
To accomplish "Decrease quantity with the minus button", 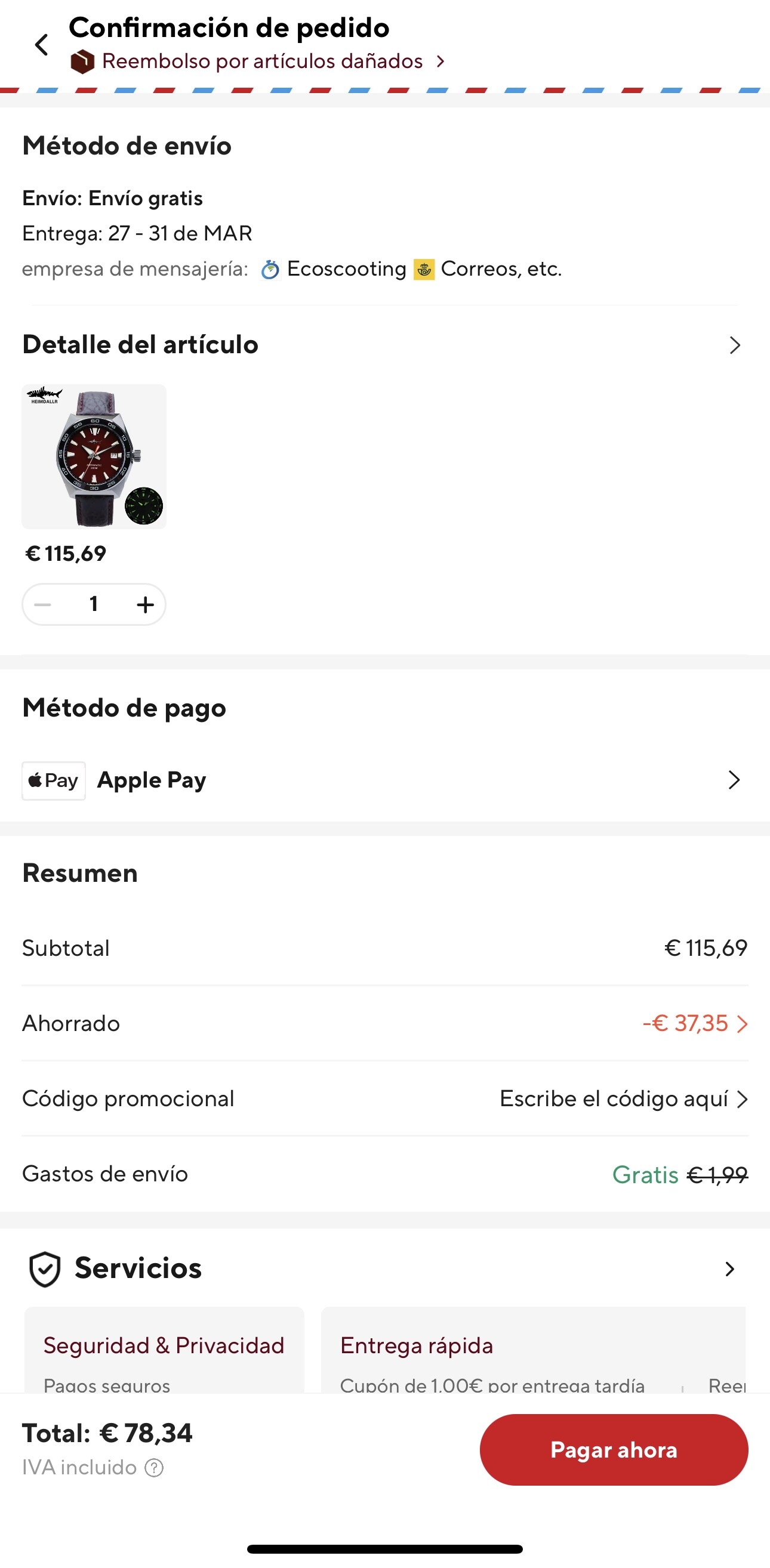I will (x=42, y=604).
